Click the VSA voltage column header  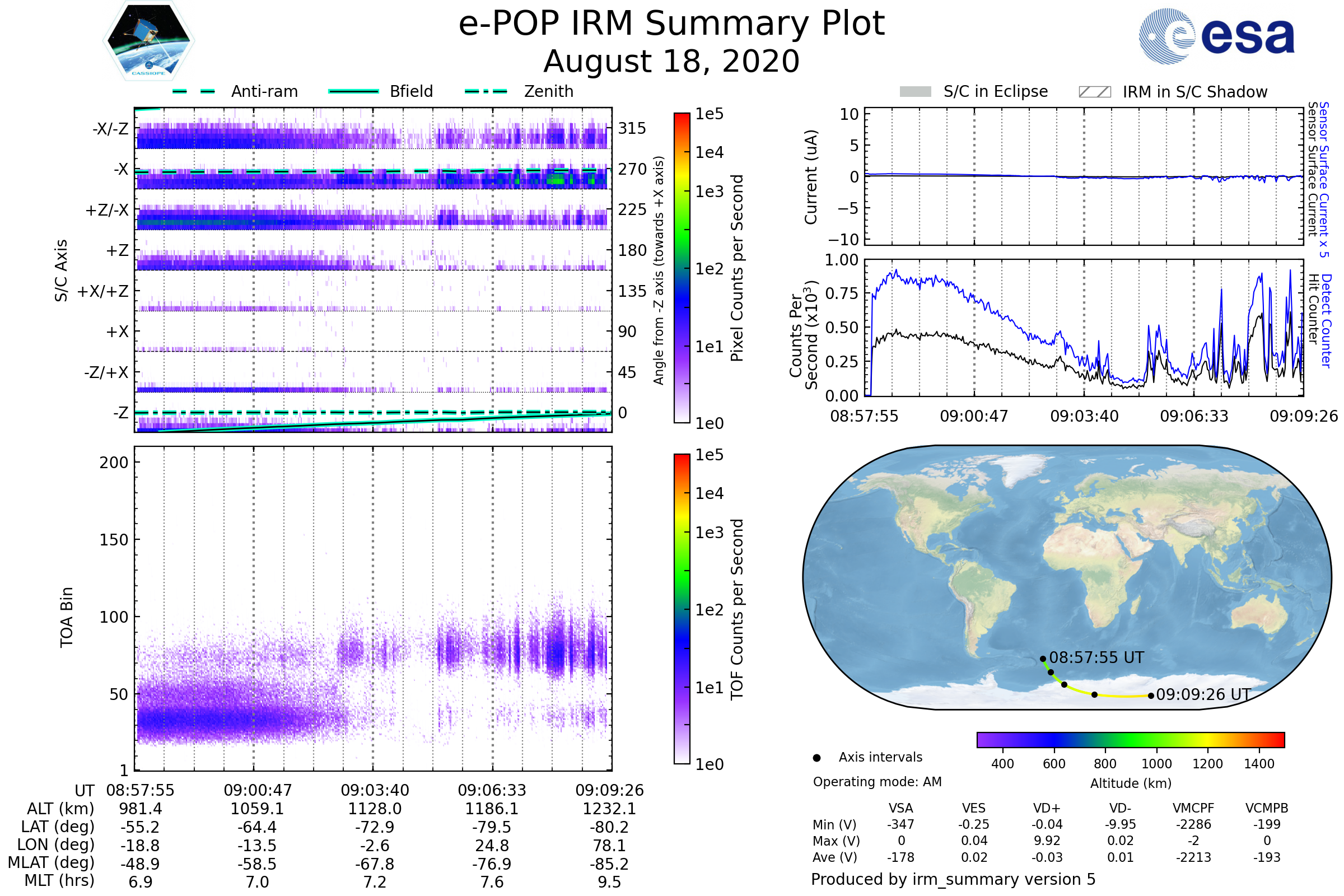click(900, 808)
